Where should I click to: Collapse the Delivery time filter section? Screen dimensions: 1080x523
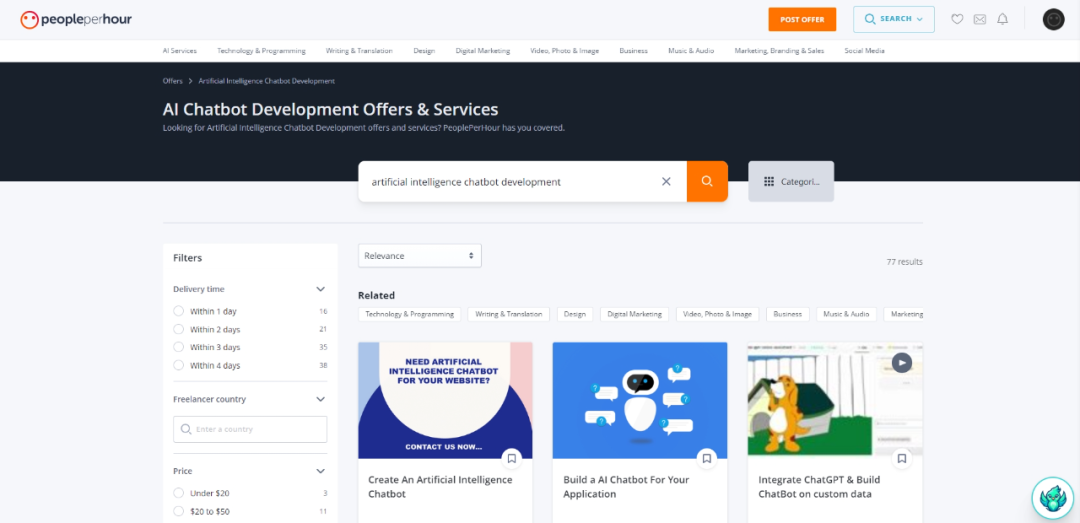[x=320, y=289]
